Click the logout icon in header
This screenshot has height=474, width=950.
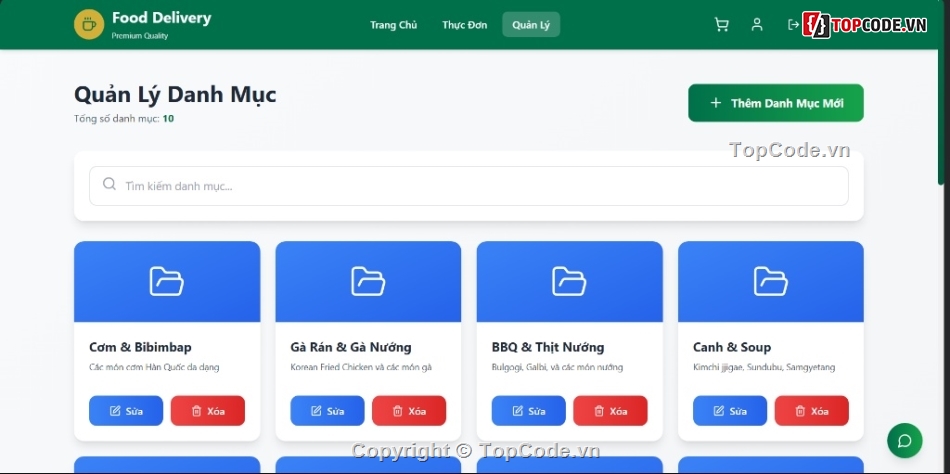pyautogui.click(x=793, y=25)
